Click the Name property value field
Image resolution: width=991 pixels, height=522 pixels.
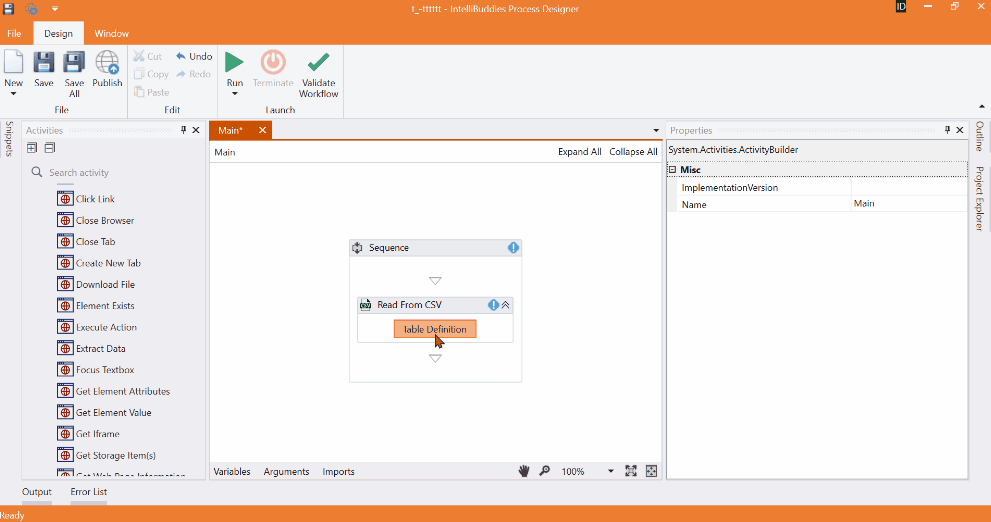[909, 203]
